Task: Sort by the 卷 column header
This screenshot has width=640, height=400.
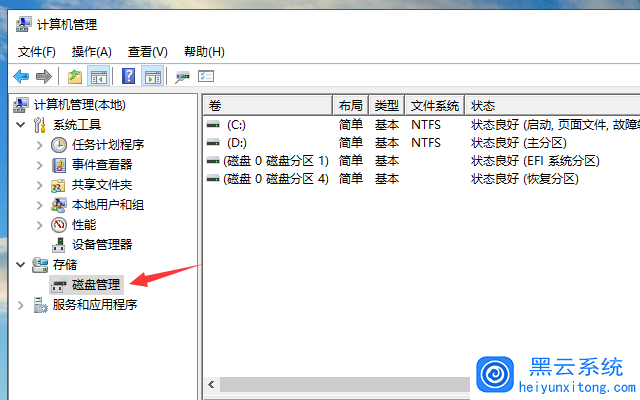Action: 268,106
